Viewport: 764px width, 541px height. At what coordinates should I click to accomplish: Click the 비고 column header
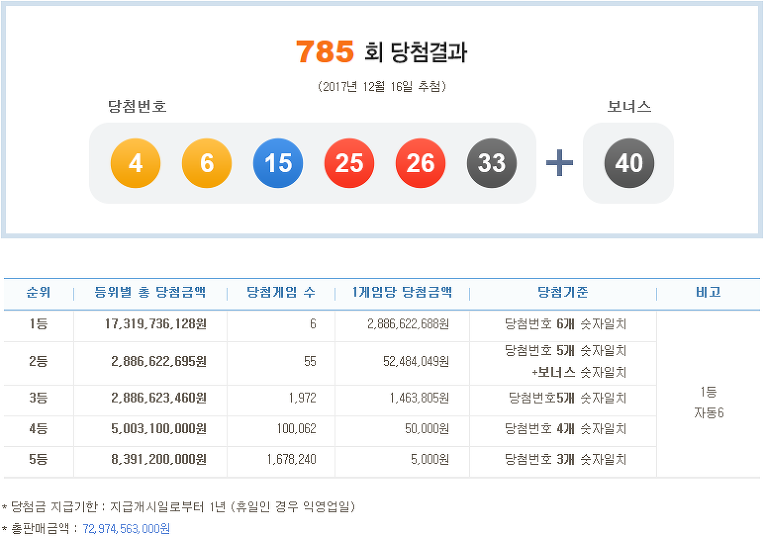click(x=708, y=293)
